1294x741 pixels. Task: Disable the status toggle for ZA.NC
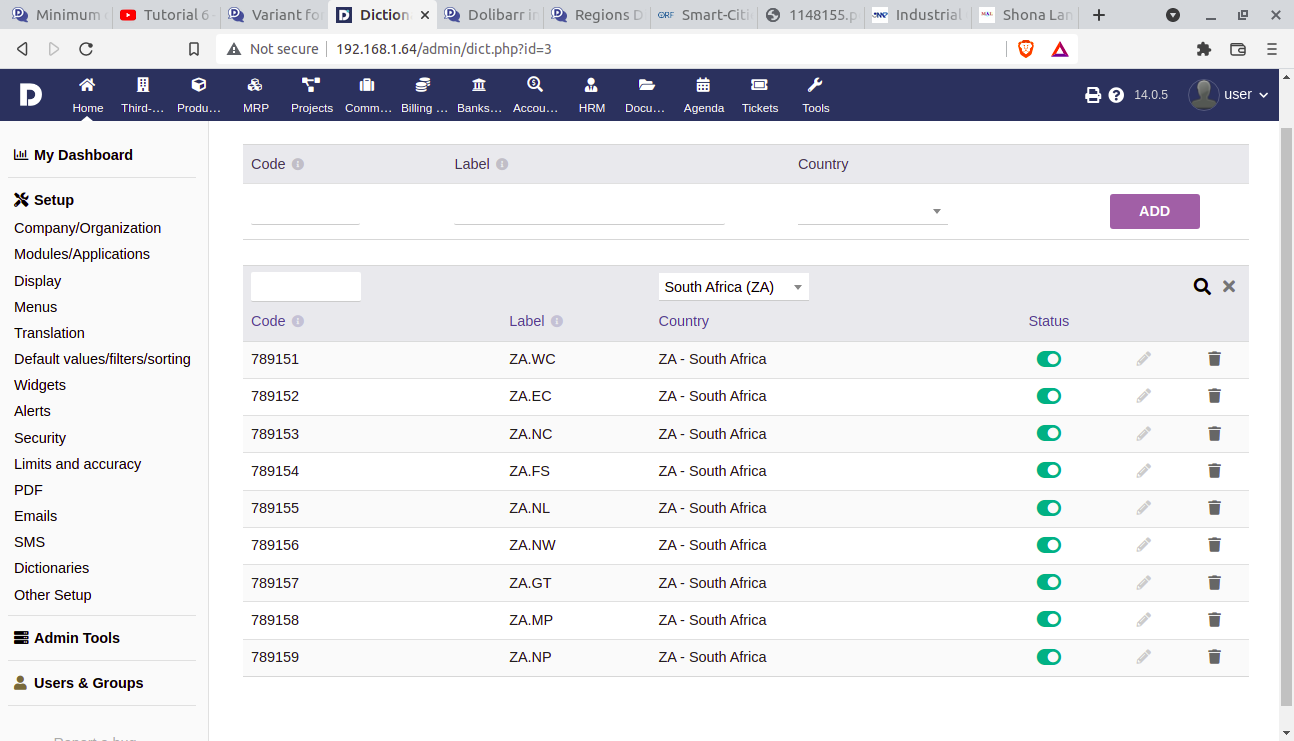(1048, 434)
